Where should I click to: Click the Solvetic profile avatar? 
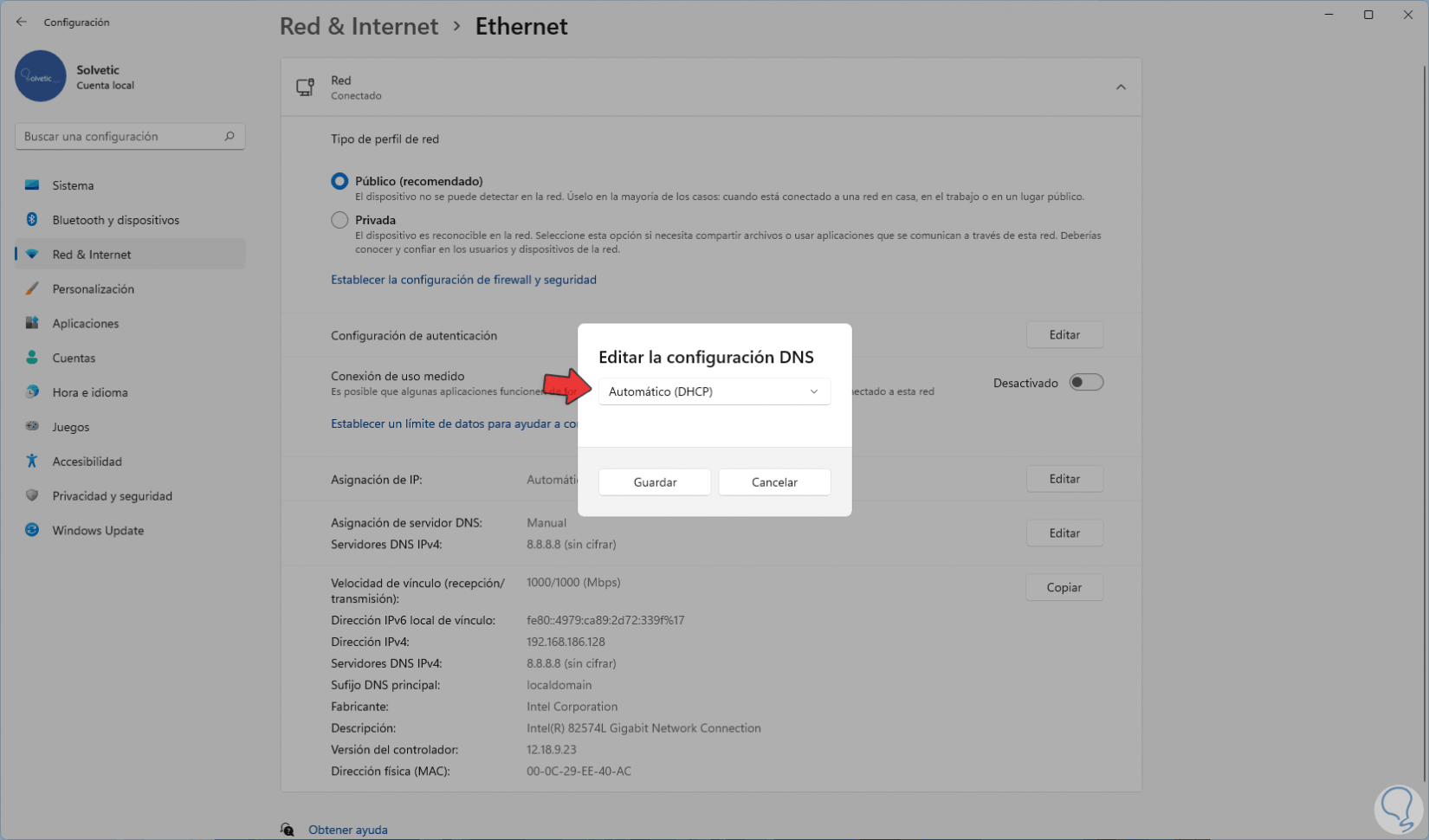41,76
